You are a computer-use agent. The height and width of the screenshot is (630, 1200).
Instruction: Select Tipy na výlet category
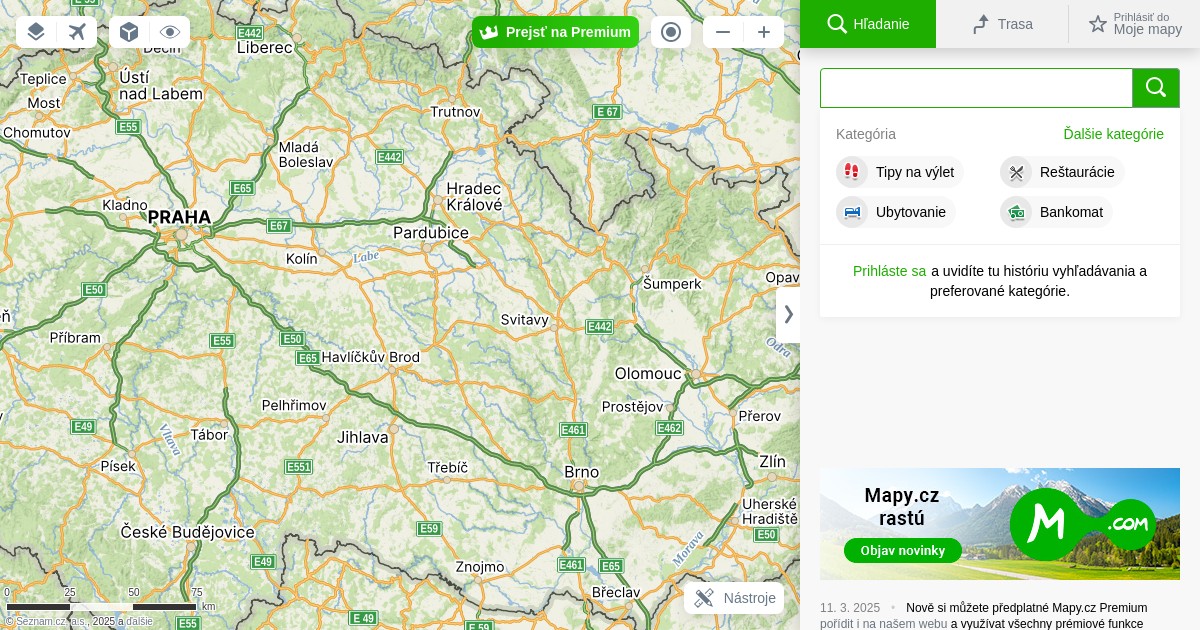(900, 172)
